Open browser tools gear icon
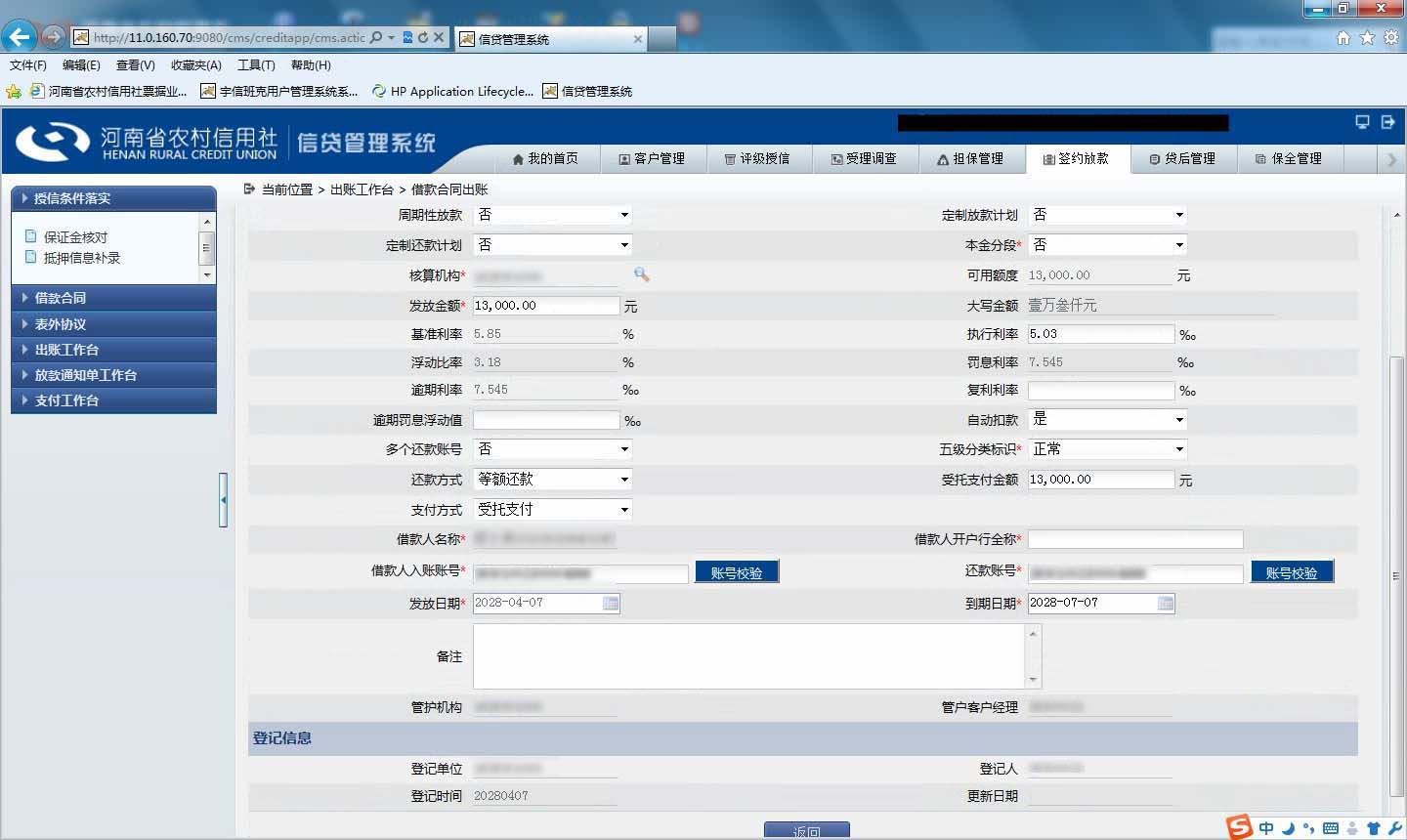 click(1390, 37)
